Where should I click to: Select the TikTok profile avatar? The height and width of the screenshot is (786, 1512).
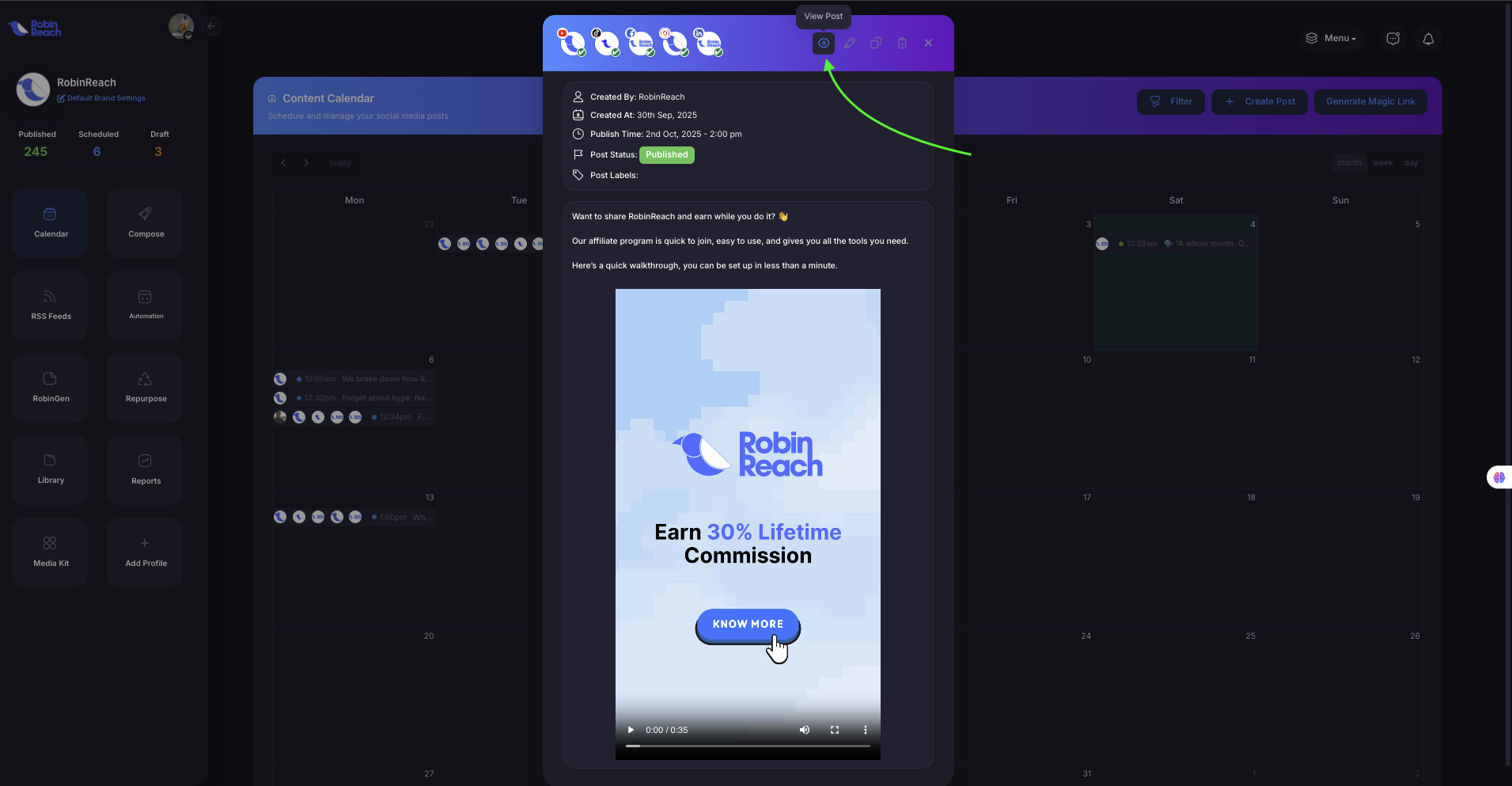(x=606, y=43)
